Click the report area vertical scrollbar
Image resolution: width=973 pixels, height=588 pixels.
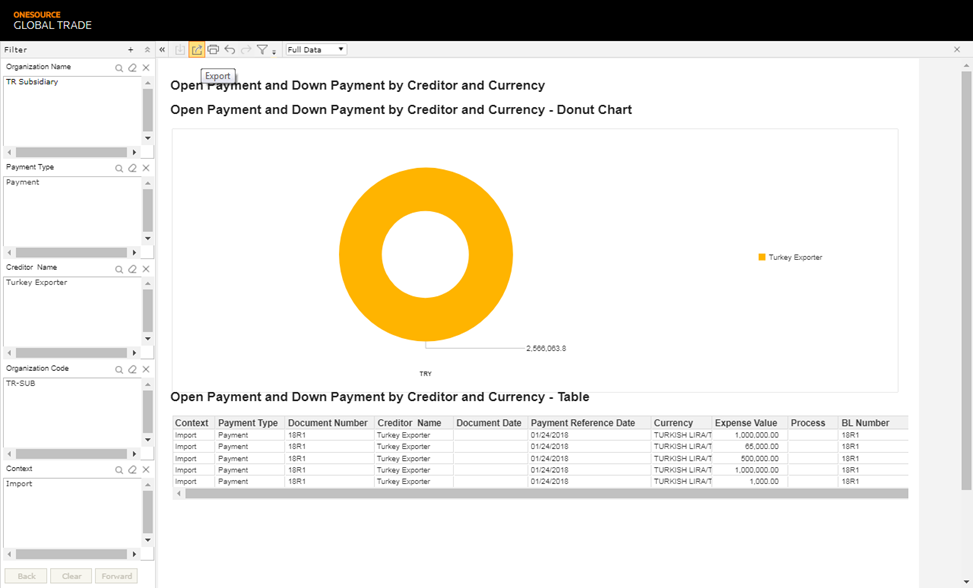[967, 279]
